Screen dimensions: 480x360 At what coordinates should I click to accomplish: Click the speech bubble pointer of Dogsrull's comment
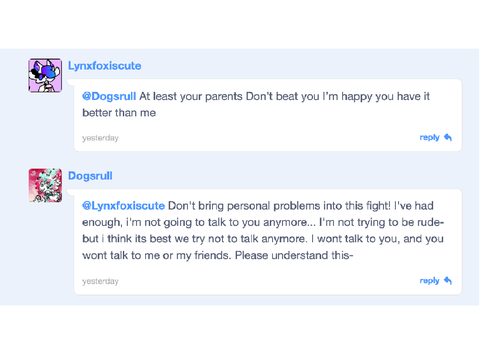[71, 192]
